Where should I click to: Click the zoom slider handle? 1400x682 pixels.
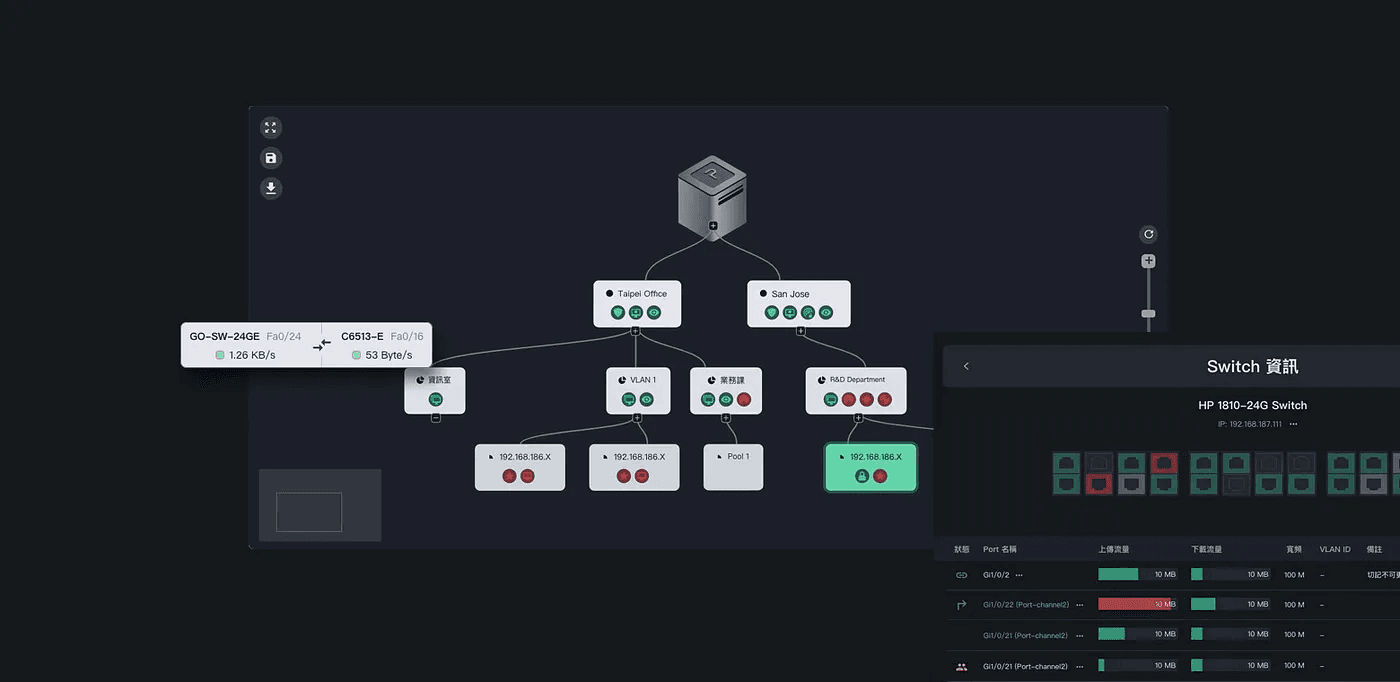(1149, 313)
